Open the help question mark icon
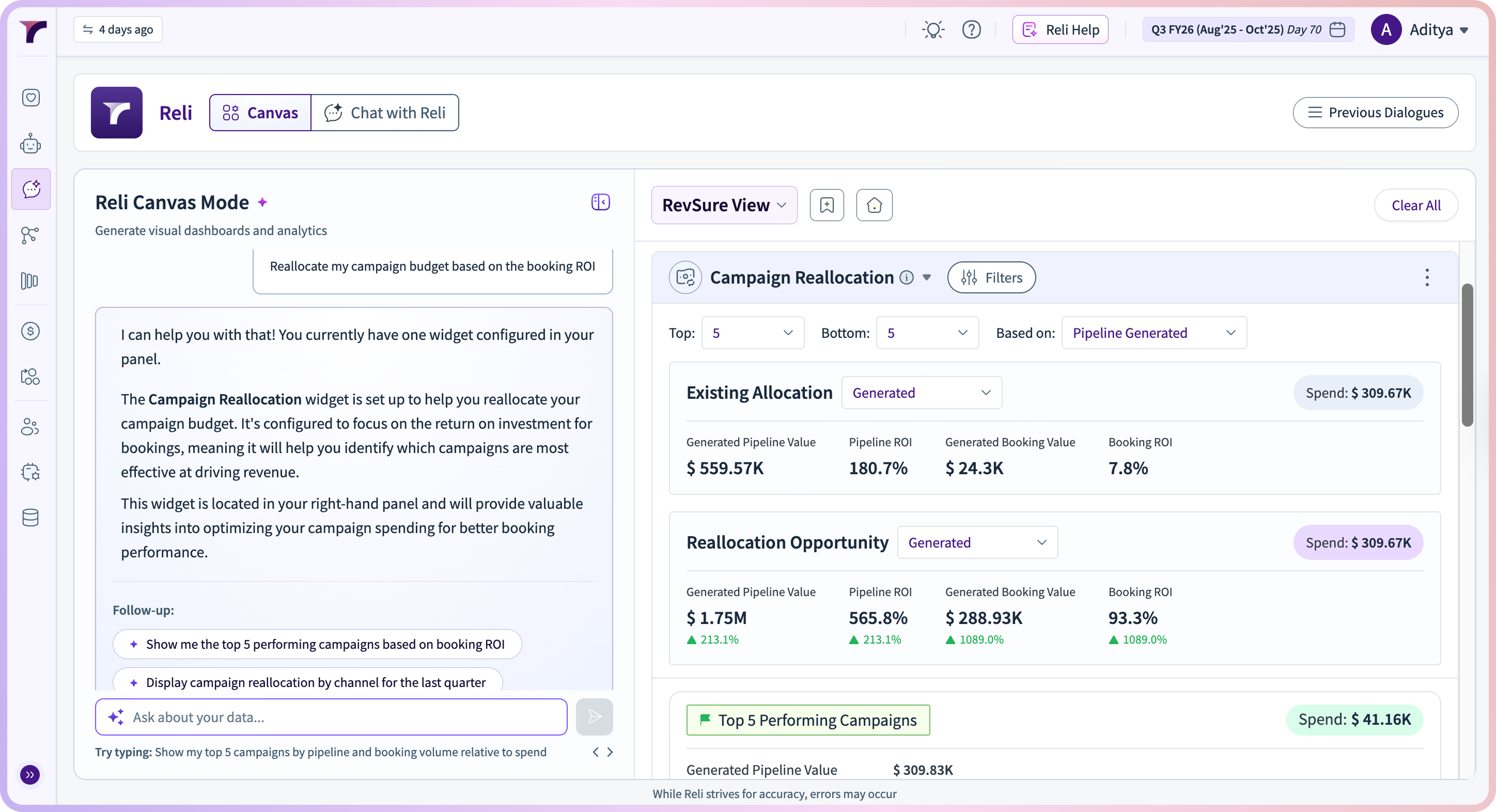Screen dimensions: 1496x812 pos(971,29)
